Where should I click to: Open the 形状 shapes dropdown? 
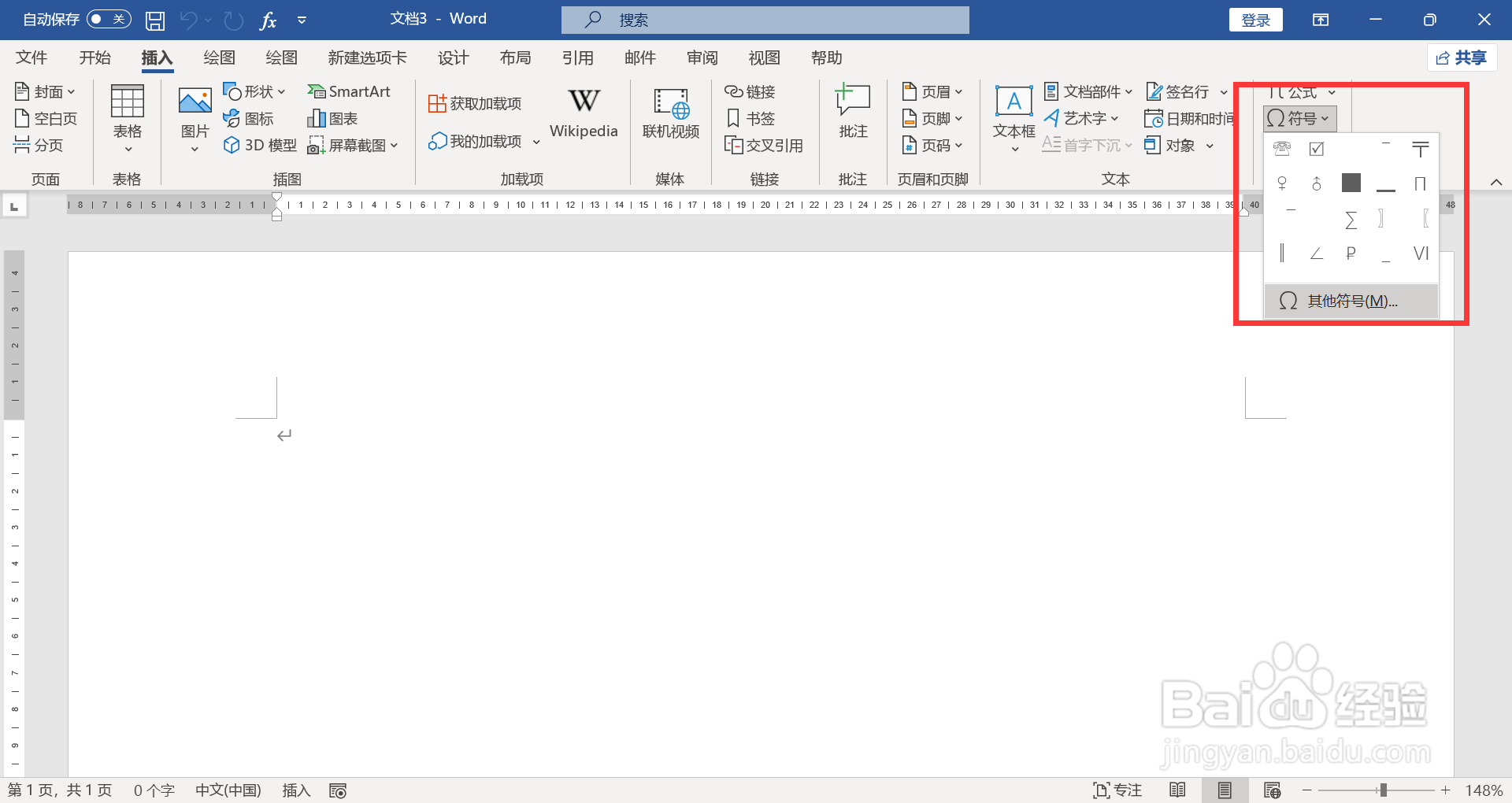[254, 91]
